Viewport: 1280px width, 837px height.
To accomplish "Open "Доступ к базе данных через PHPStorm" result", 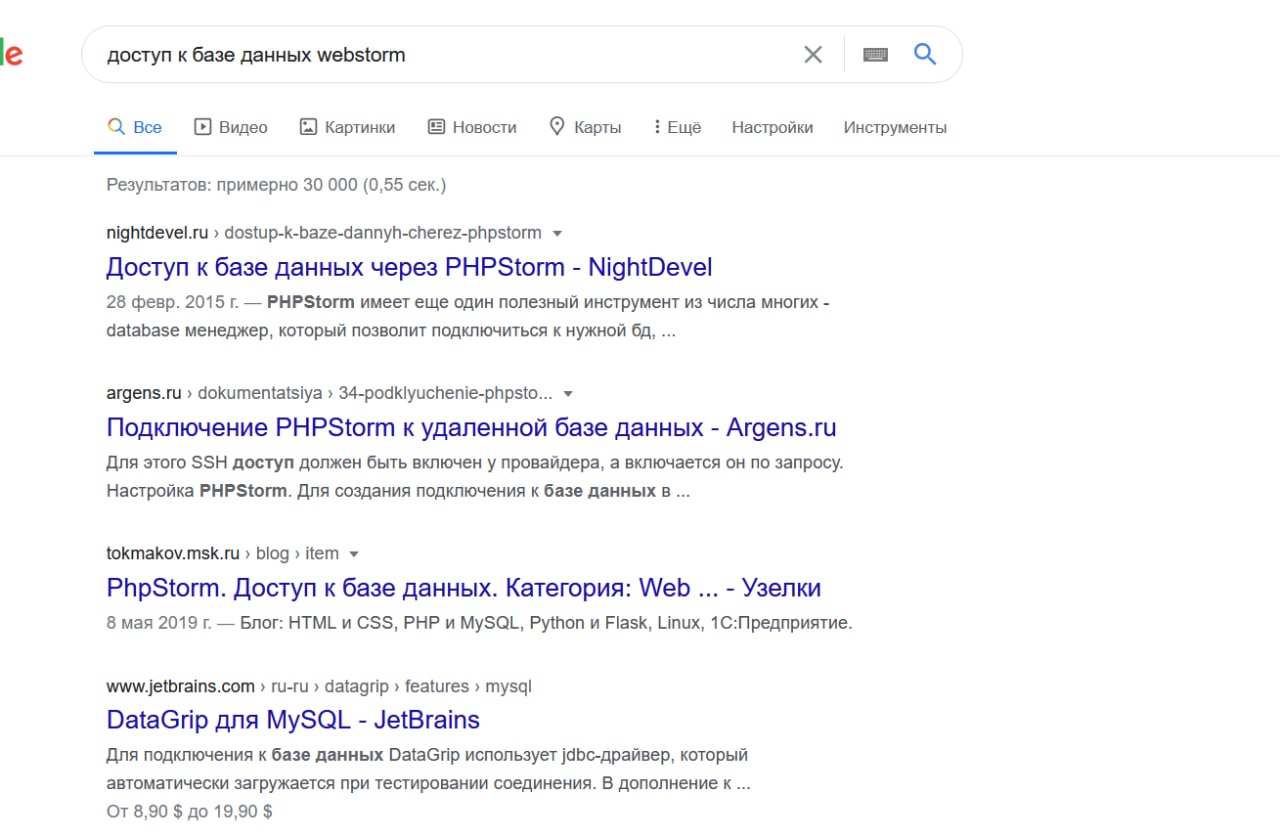I will [x=409, y=267].
